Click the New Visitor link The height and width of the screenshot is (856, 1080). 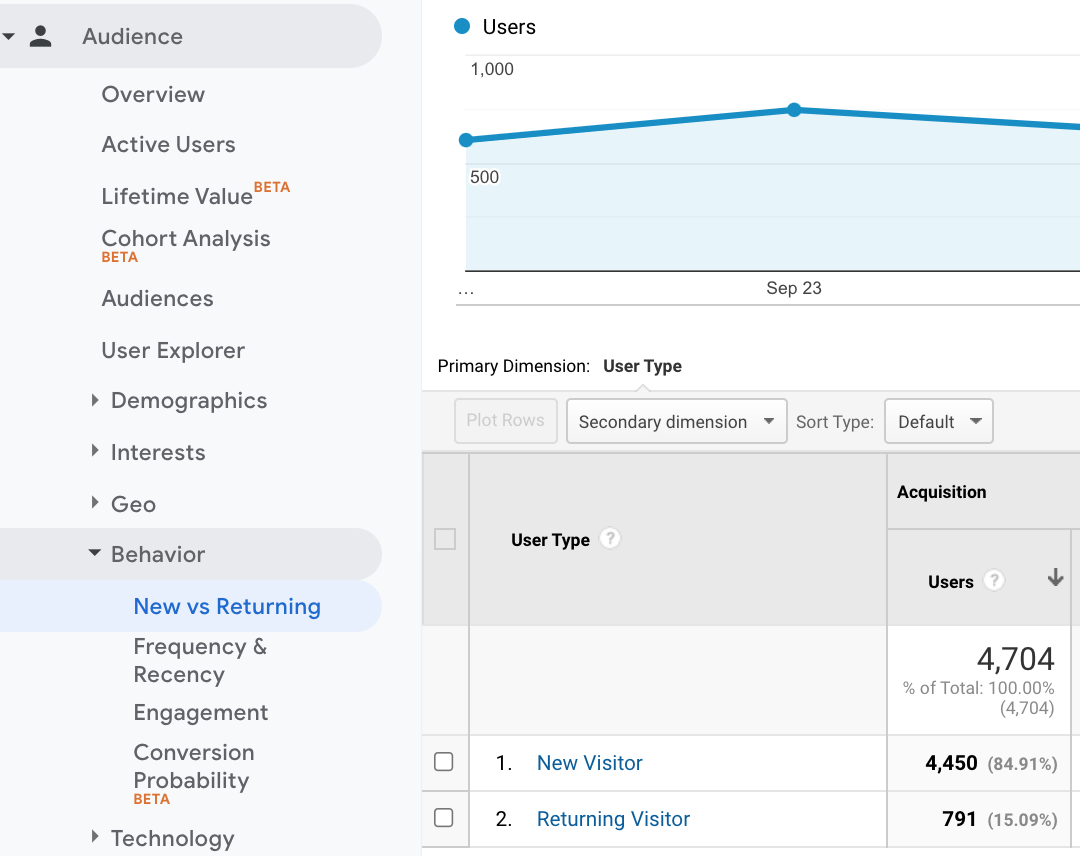coord(589,763)
